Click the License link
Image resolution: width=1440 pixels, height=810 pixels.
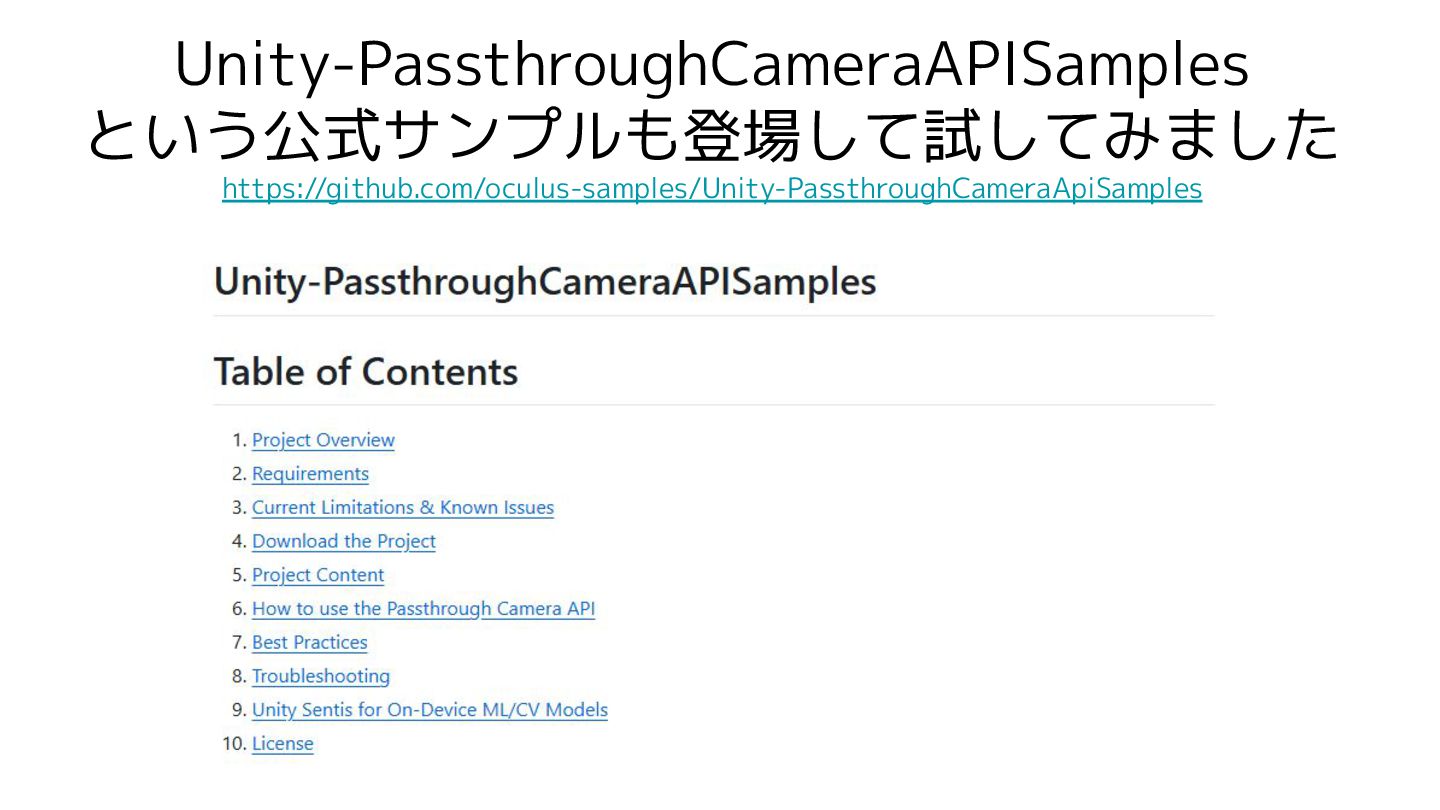(x=282, y=744)
